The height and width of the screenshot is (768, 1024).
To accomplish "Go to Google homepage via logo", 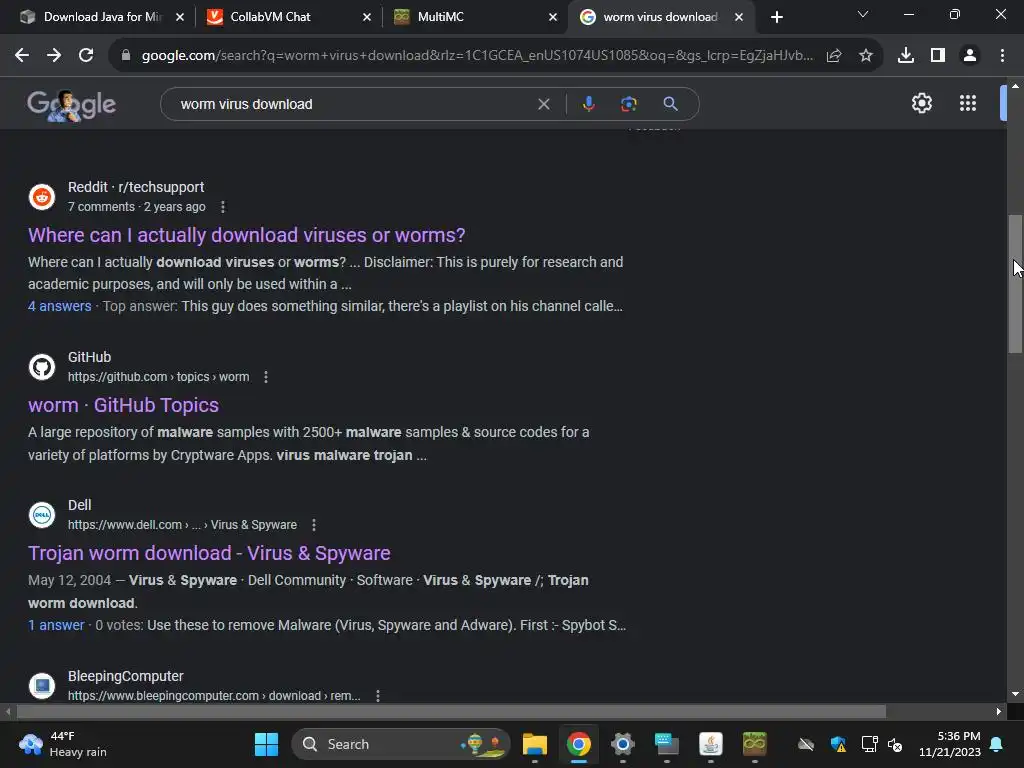I will pos(71,104).
